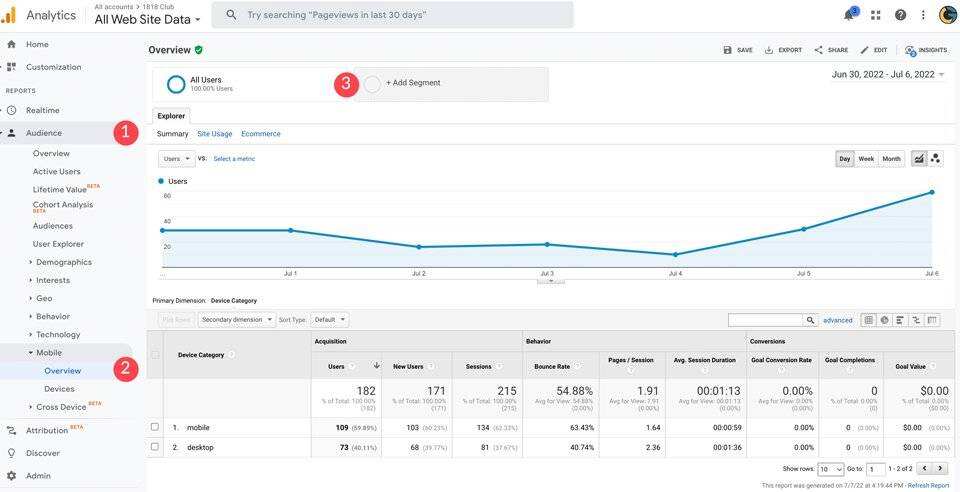The width and height of the screenshot is (960, 492).
Task: Toggle the select-all checkbox in table header
Action: pos(155,354)
